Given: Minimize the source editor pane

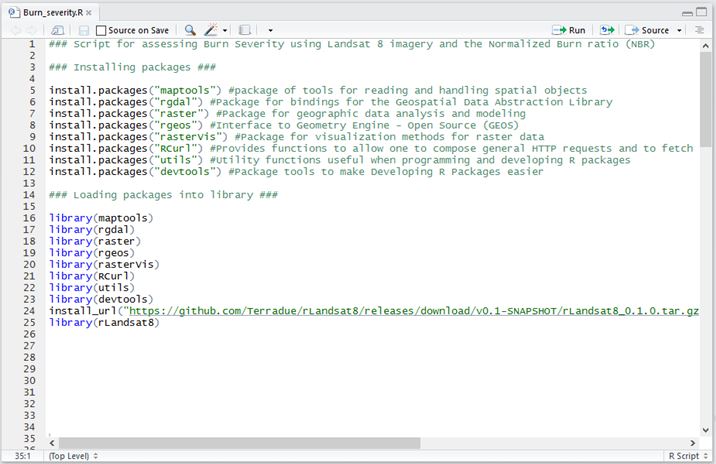Looking at the screenshot, I should [686, 11].
